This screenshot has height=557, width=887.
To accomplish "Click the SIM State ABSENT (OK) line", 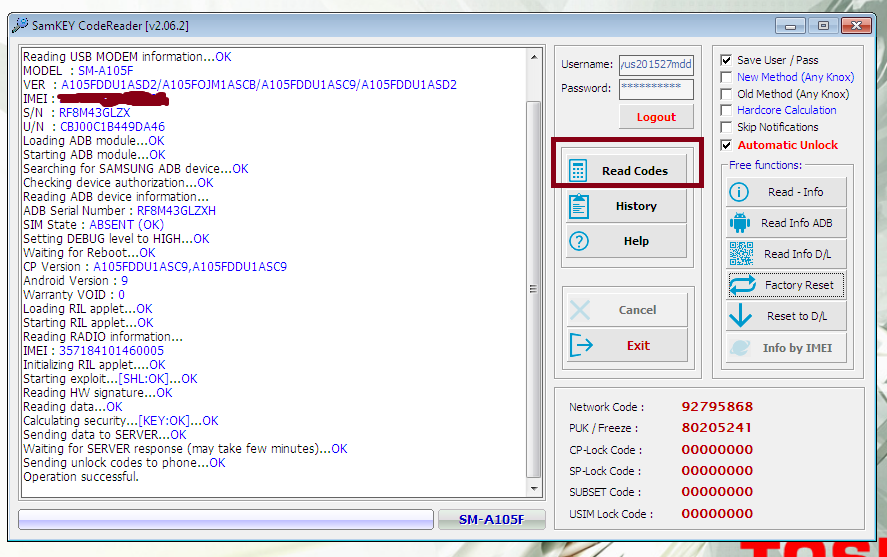I will coord(93,225).
